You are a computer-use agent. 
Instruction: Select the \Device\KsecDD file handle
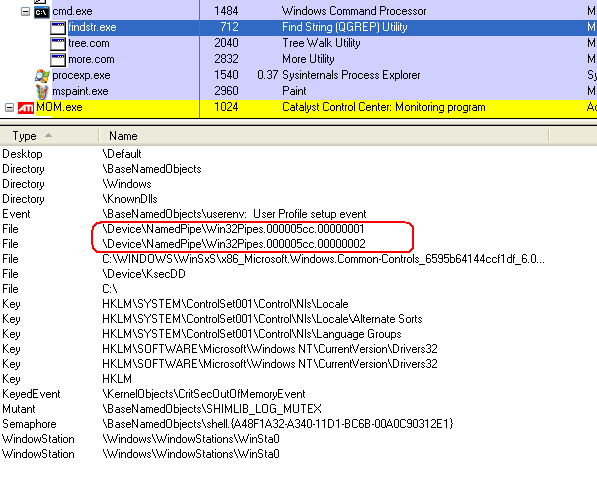click(144, 274)
